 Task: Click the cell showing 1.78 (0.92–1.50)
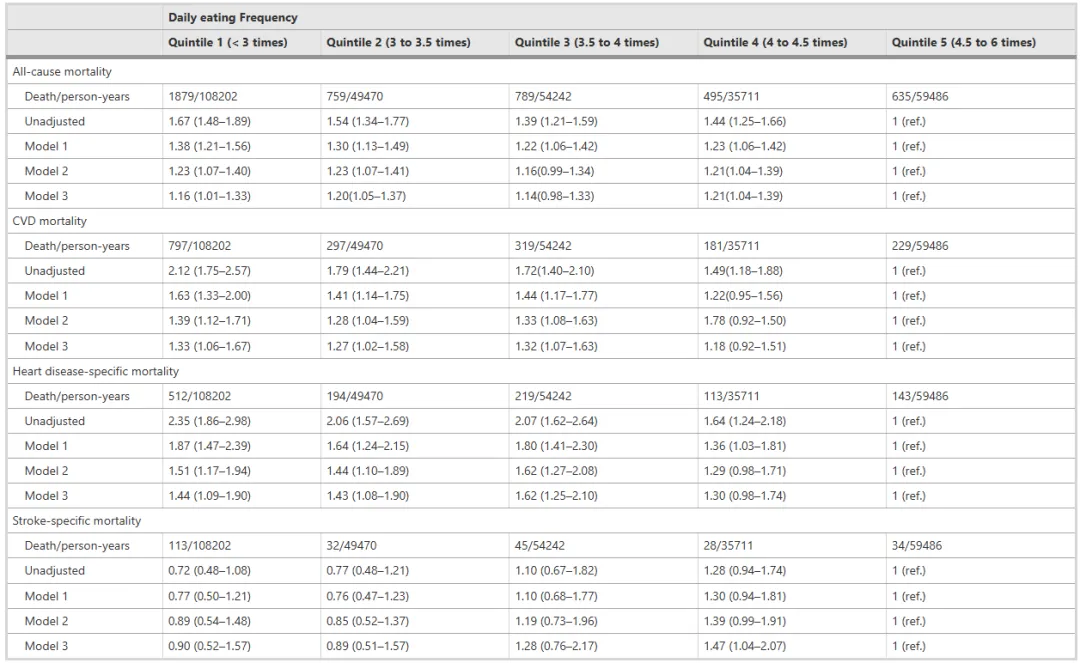(792, 320)
